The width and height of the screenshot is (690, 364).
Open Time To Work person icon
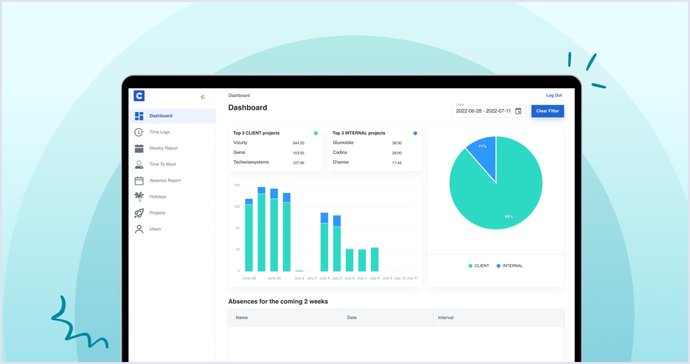[x=139, y=164]
